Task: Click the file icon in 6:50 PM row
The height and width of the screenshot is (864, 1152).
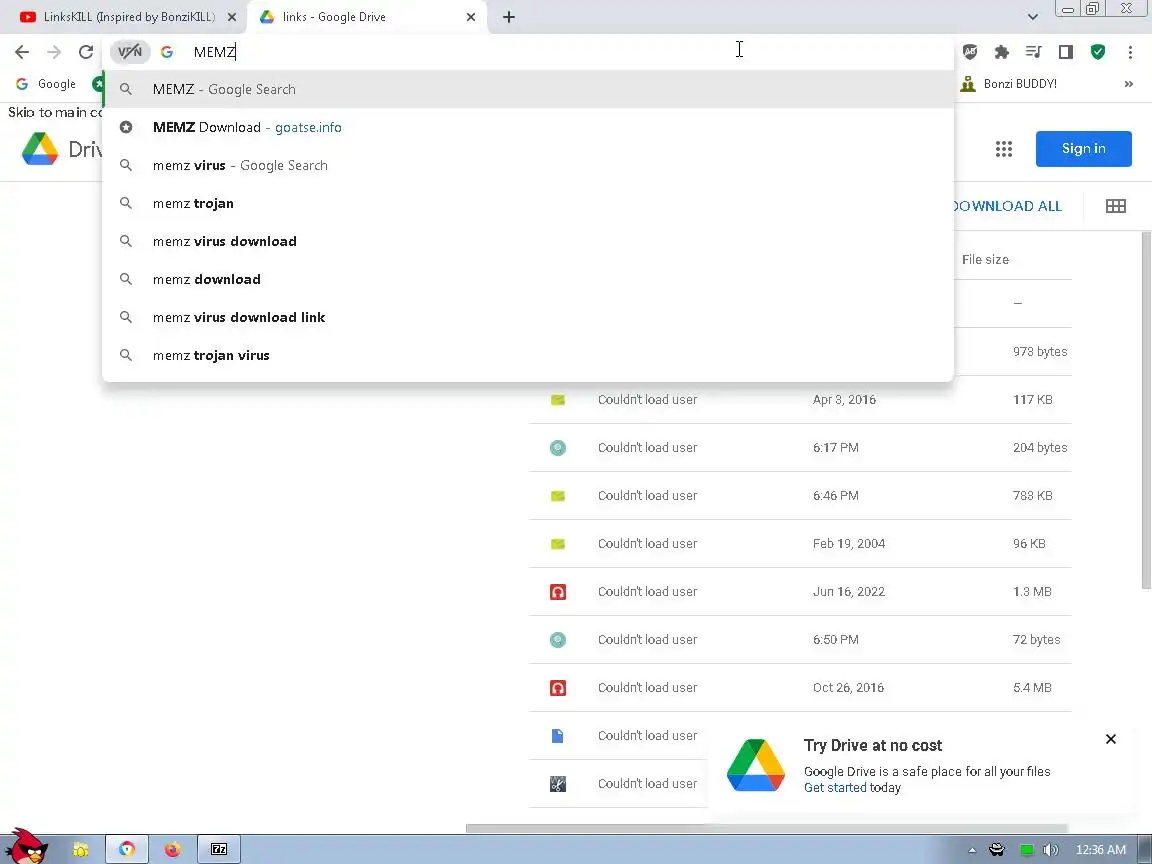Action: click(558, 640)
